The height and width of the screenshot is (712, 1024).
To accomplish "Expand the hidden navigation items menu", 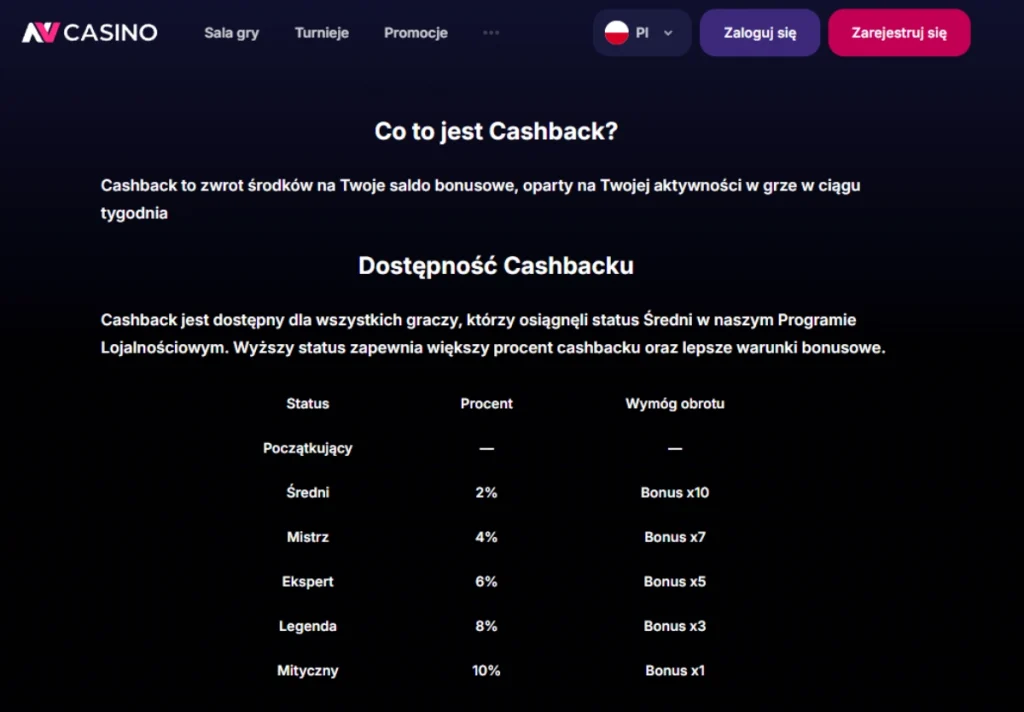I will (491, 32).
